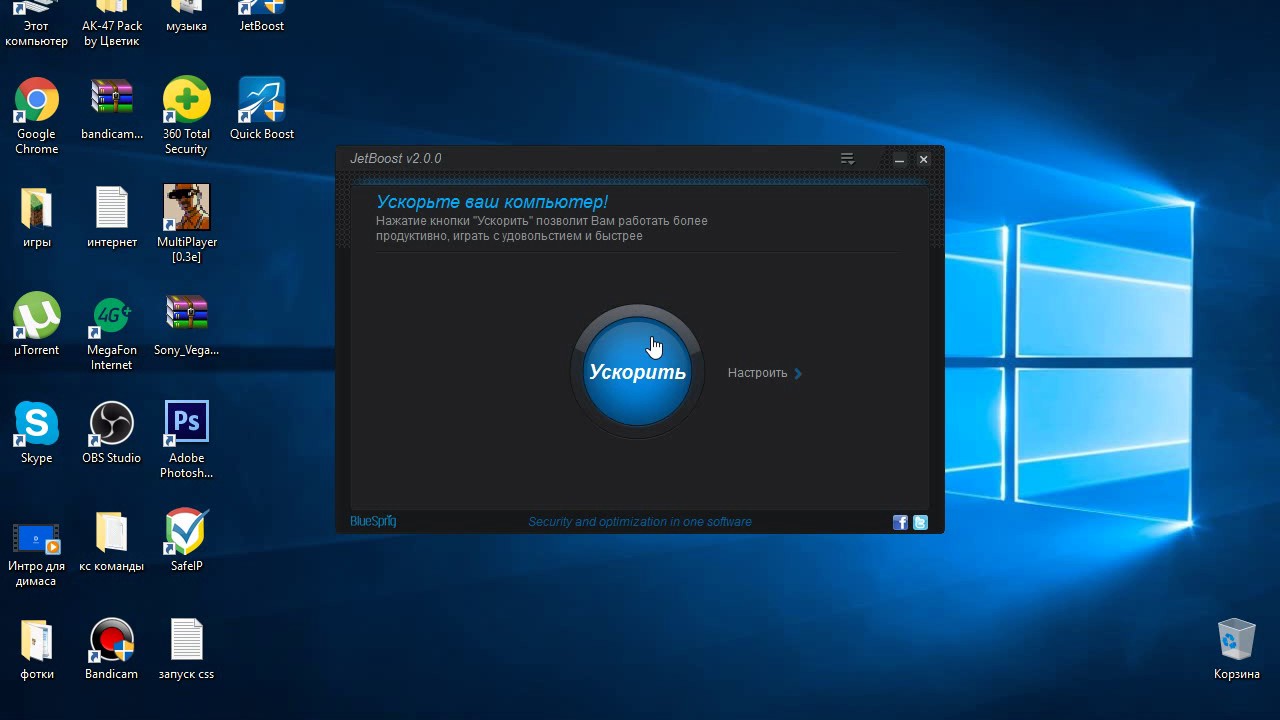Viewport: 1280px width, 720px height.
Task: Select the OBS Studio shortcut
Action: [112, 433]
